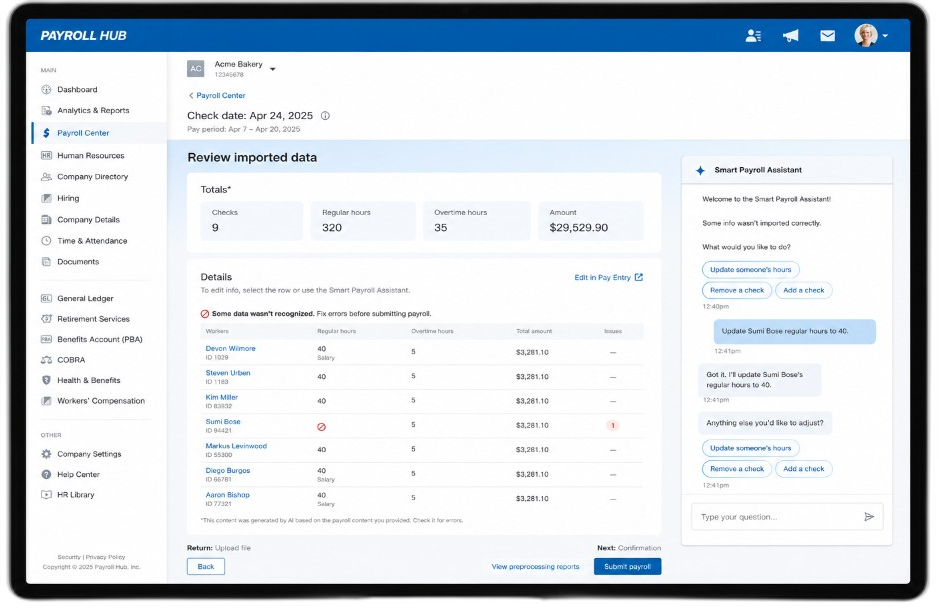Screen dimensions: 939x608
Task: Click the COBRA icon in sidebar
Action: tap(46, 360)
